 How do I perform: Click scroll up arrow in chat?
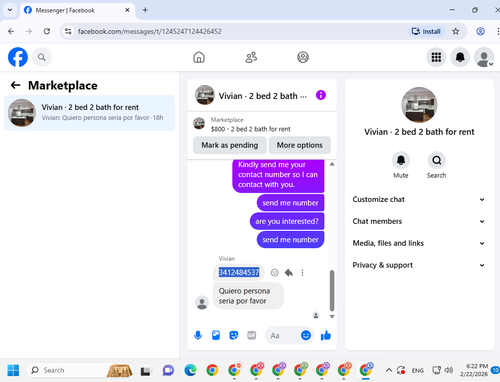(x=332, y=164)
